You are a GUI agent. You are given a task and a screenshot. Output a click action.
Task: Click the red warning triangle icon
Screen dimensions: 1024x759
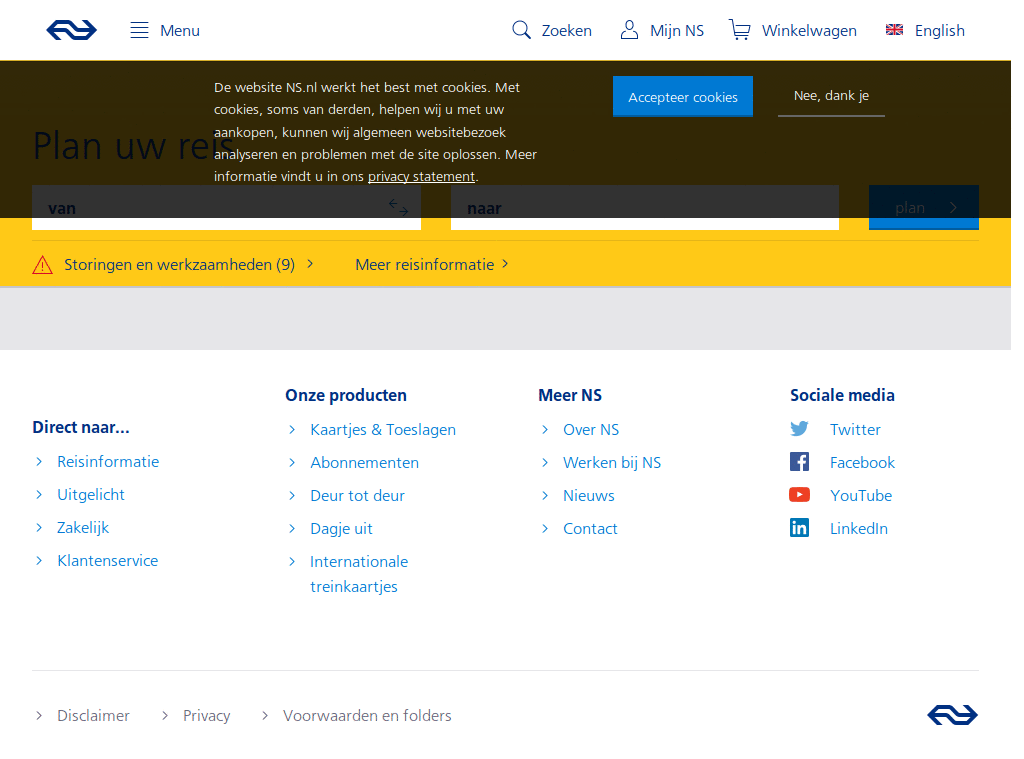(x=42, y=265)
